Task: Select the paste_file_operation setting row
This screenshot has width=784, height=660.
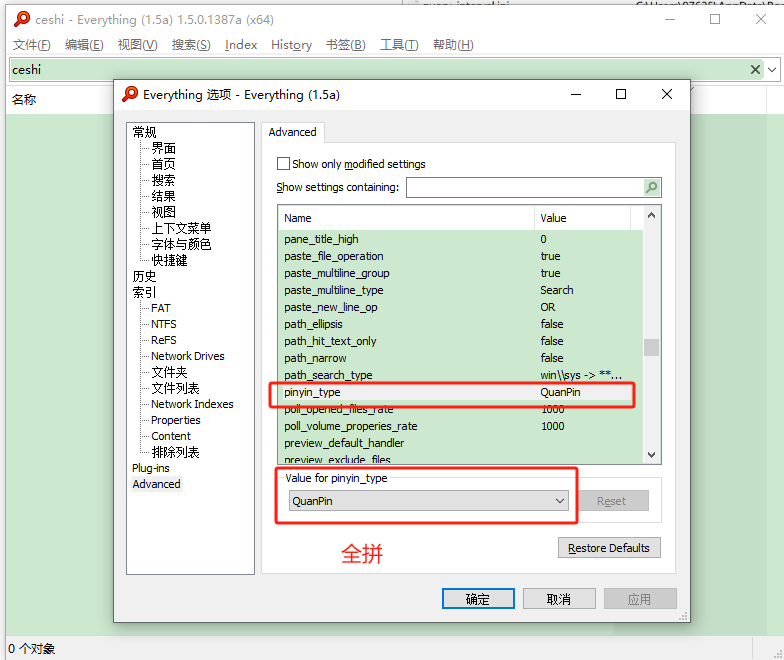Action: (460, 256)
